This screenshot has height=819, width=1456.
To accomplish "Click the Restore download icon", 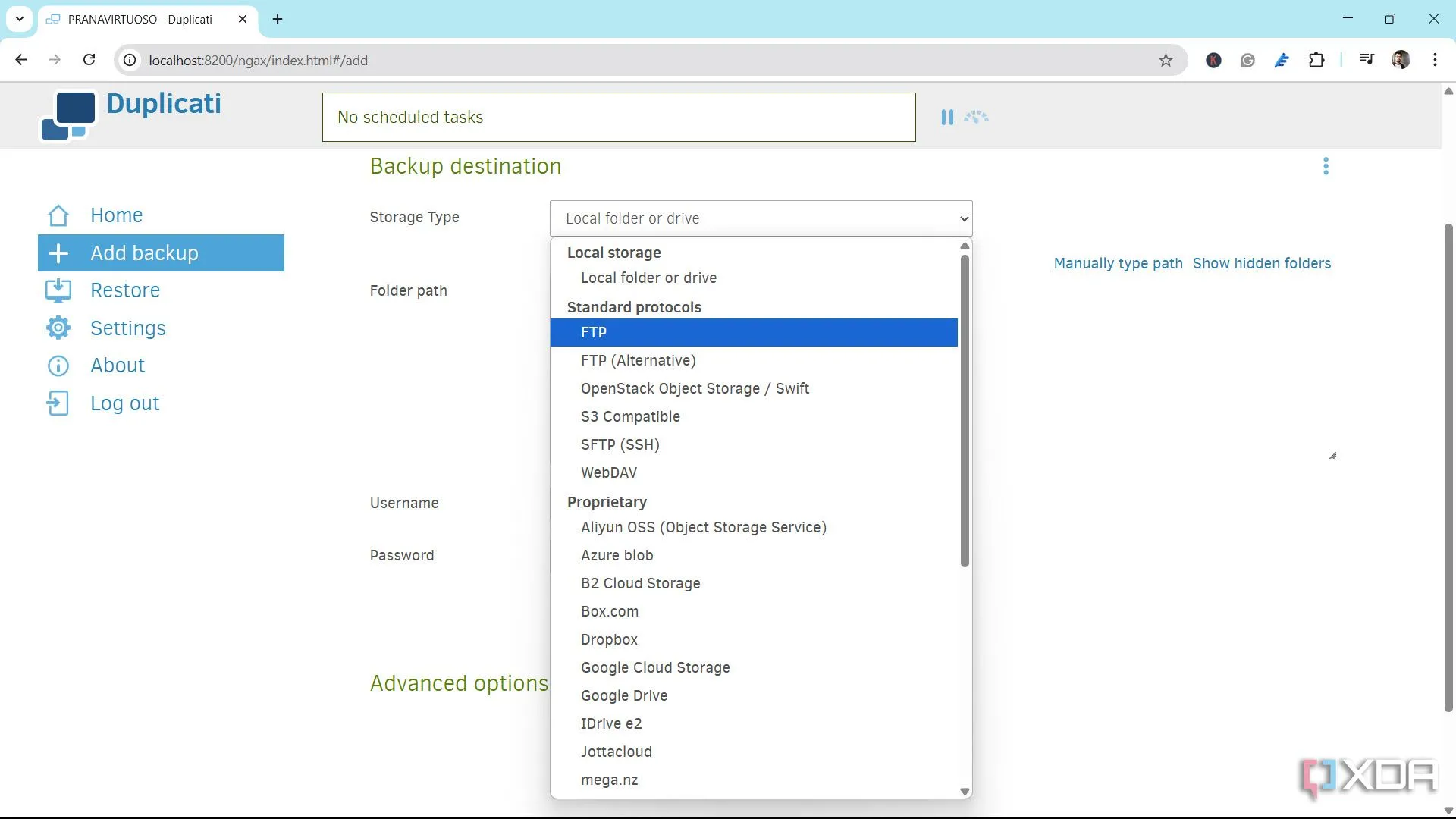I will 58,290.
